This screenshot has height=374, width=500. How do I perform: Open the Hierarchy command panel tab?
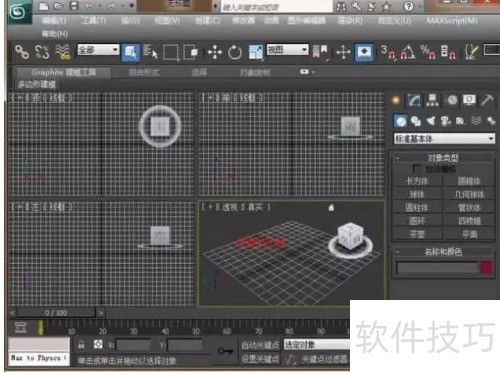click(x=432, y=100)
